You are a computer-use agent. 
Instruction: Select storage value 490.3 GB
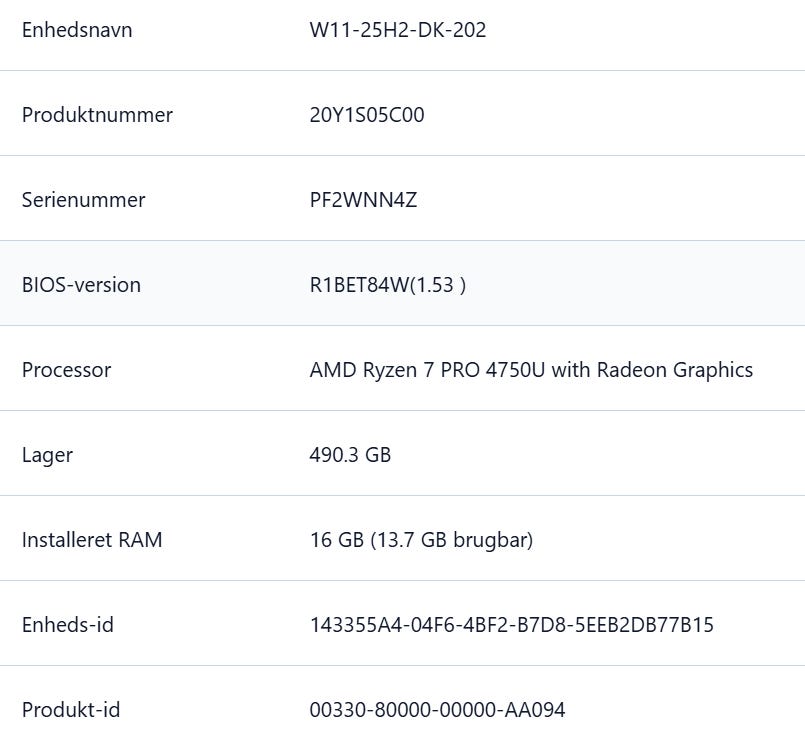click(x=350, y=455)
